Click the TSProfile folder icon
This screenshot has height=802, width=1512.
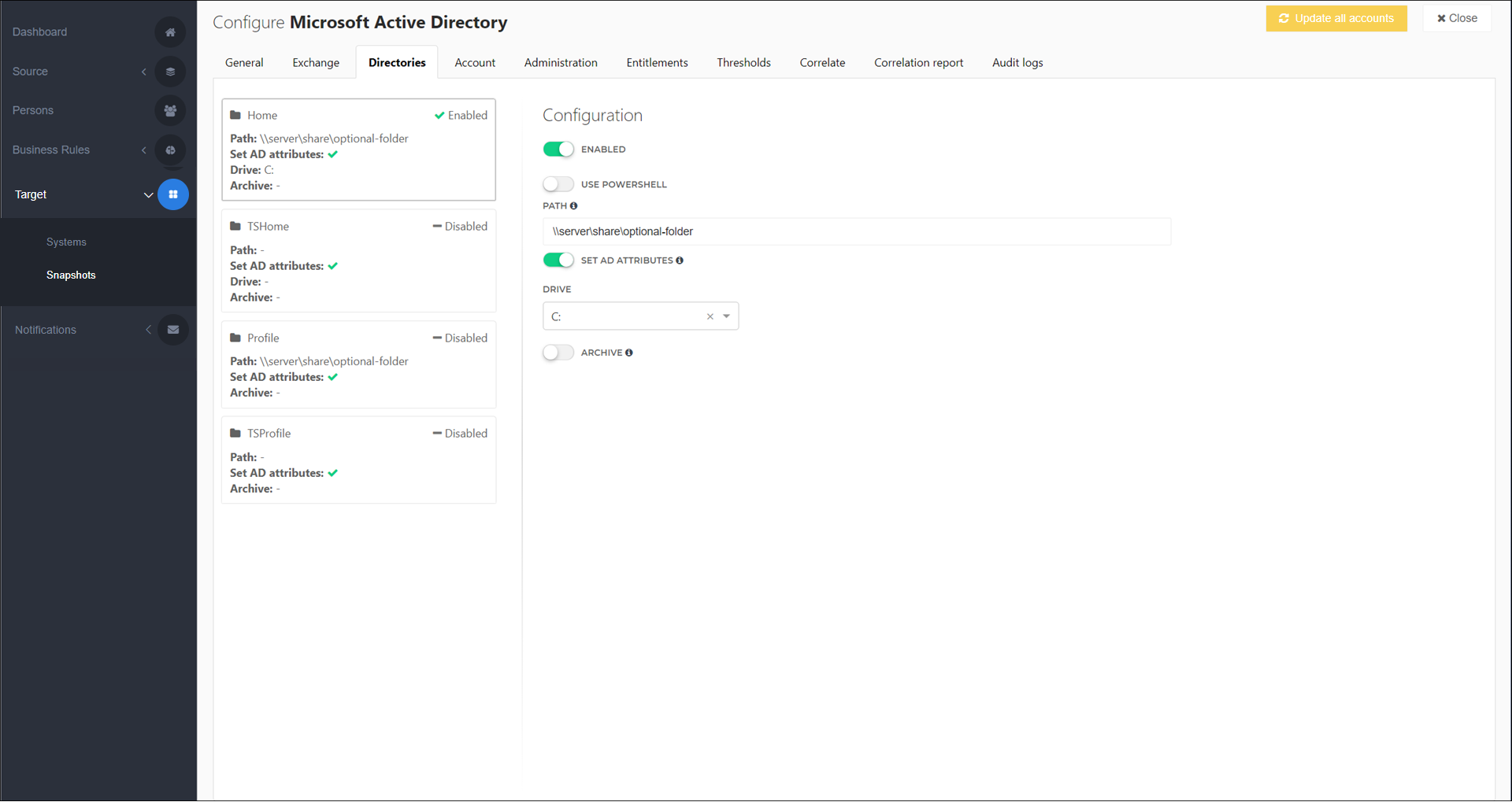click(235, 434)
